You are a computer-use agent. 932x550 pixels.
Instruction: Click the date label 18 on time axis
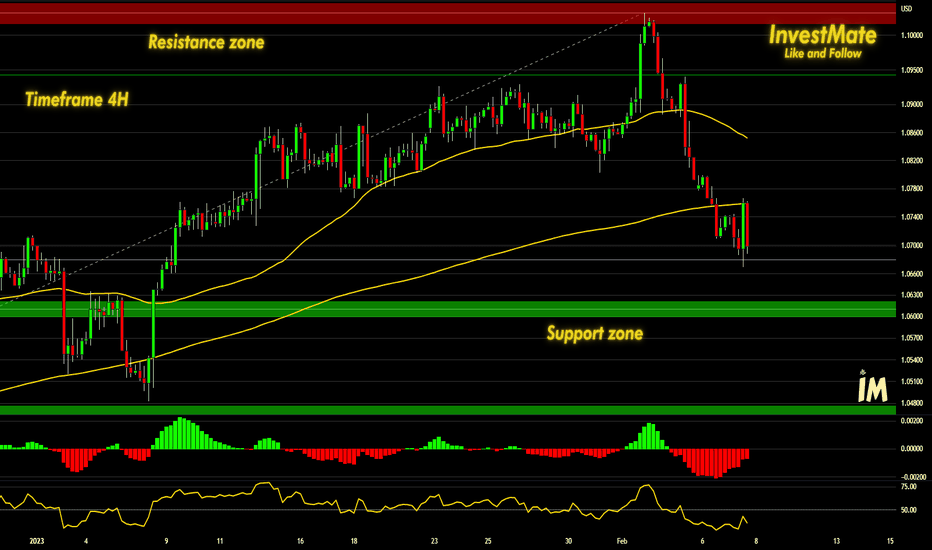coord(354,541)
